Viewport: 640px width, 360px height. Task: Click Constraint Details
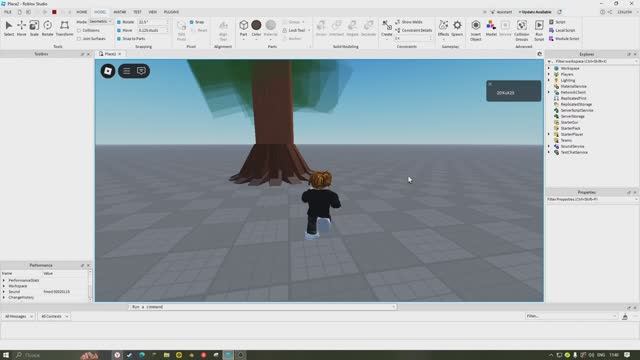point(413,30)
